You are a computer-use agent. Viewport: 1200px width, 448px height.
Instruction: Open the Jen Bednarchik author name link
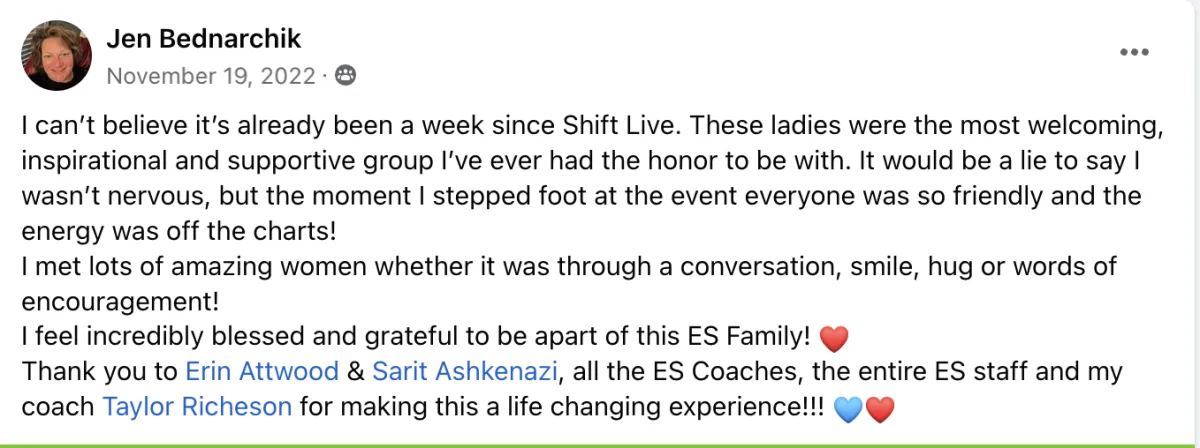click(x=203, y=40)
